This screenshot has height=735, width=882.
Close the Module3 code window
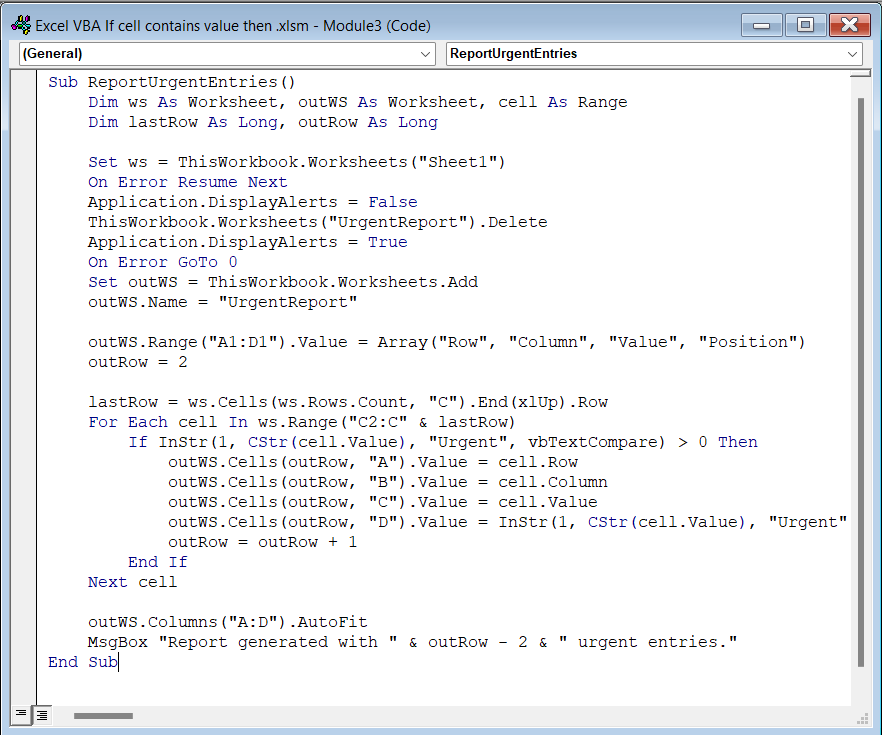[849, 25]
